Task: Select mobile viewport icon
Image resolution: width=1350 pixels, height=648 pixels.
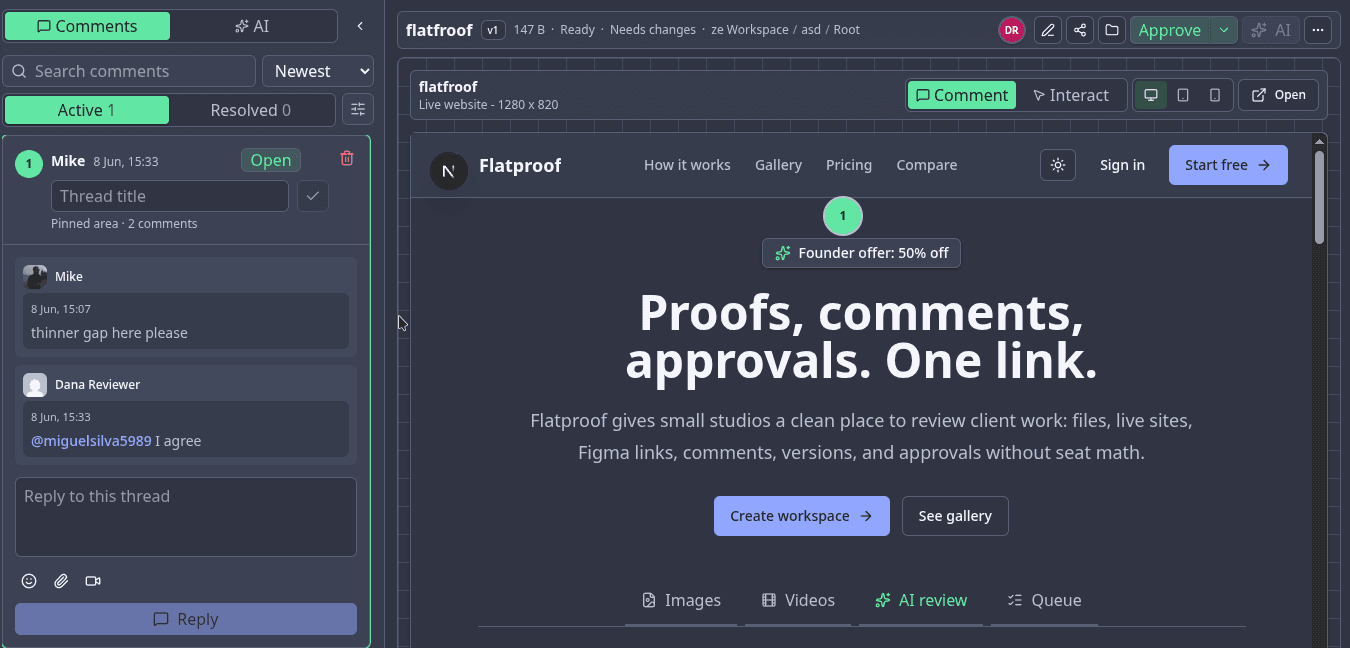Action: [1215, 95]
